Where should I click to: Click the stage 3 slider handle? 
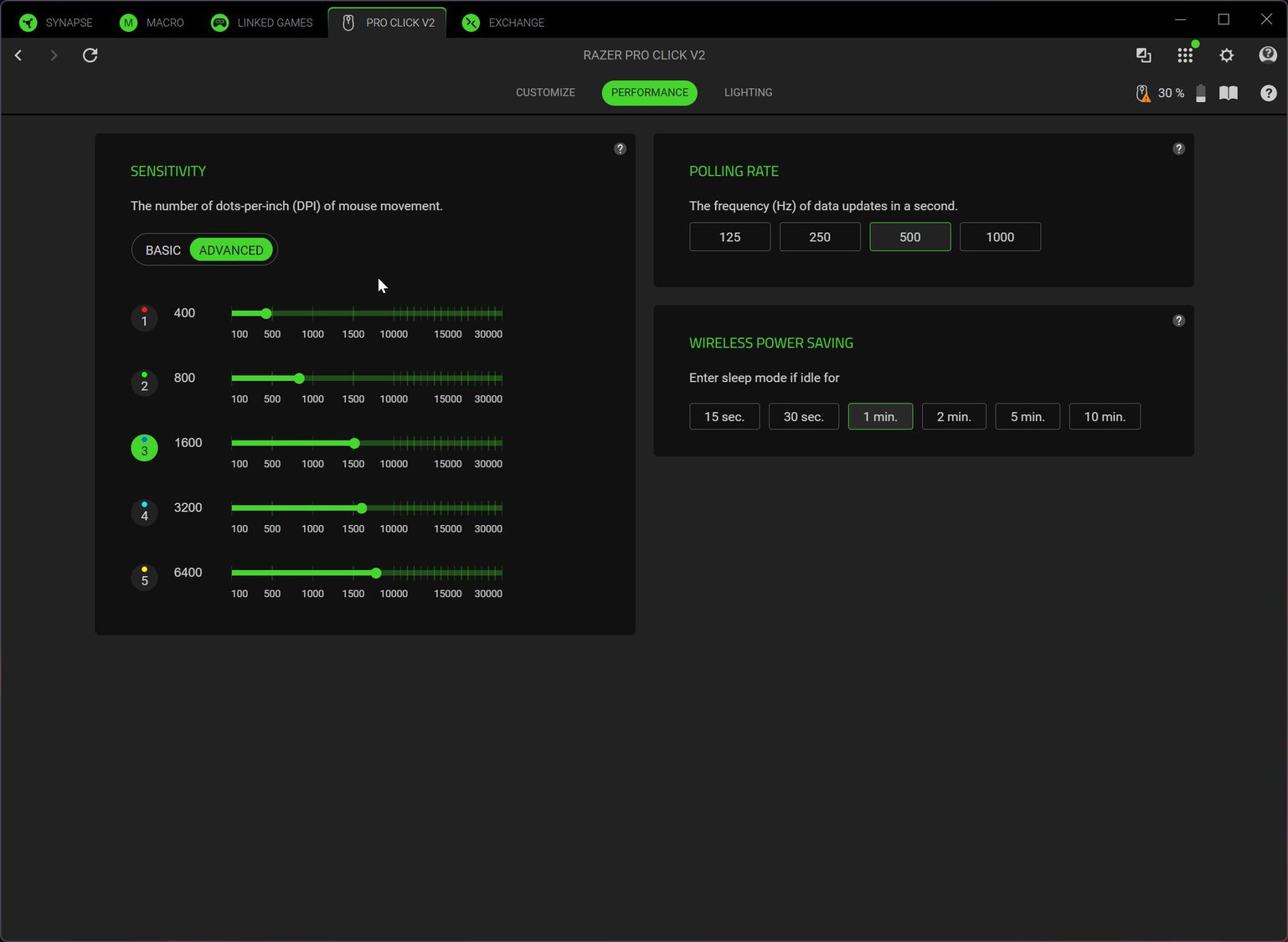(x=354, y=443)
